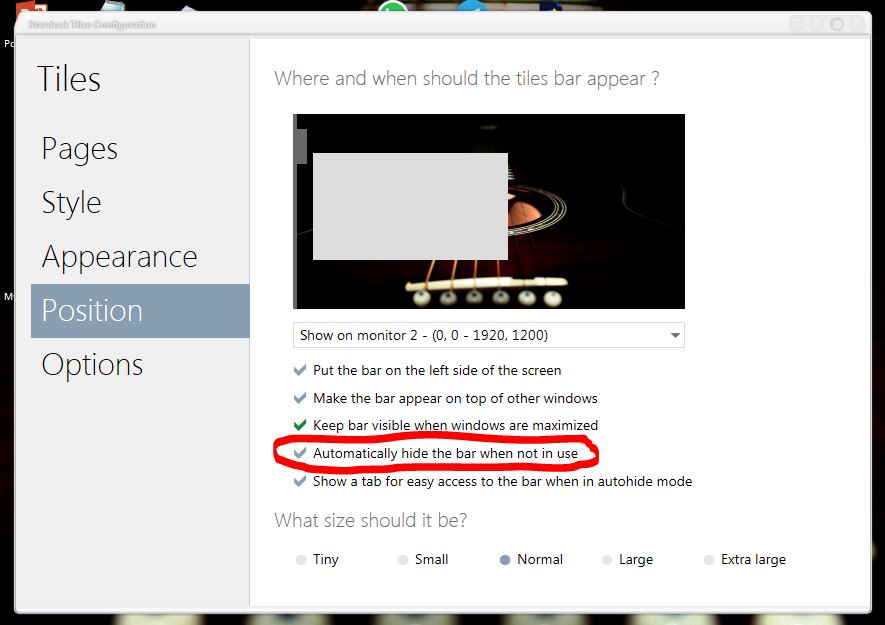Toggle 'Show a tab for easy access' checkbox
Viewport: 885px width, 625px height.
click(x=300, y=481)
